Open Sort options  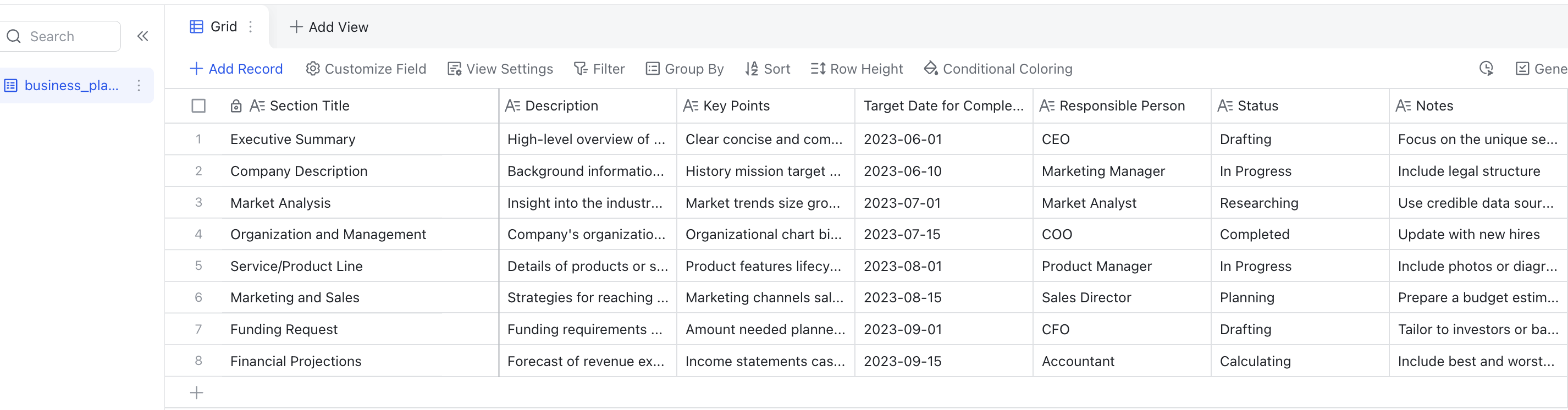(768, 69)
